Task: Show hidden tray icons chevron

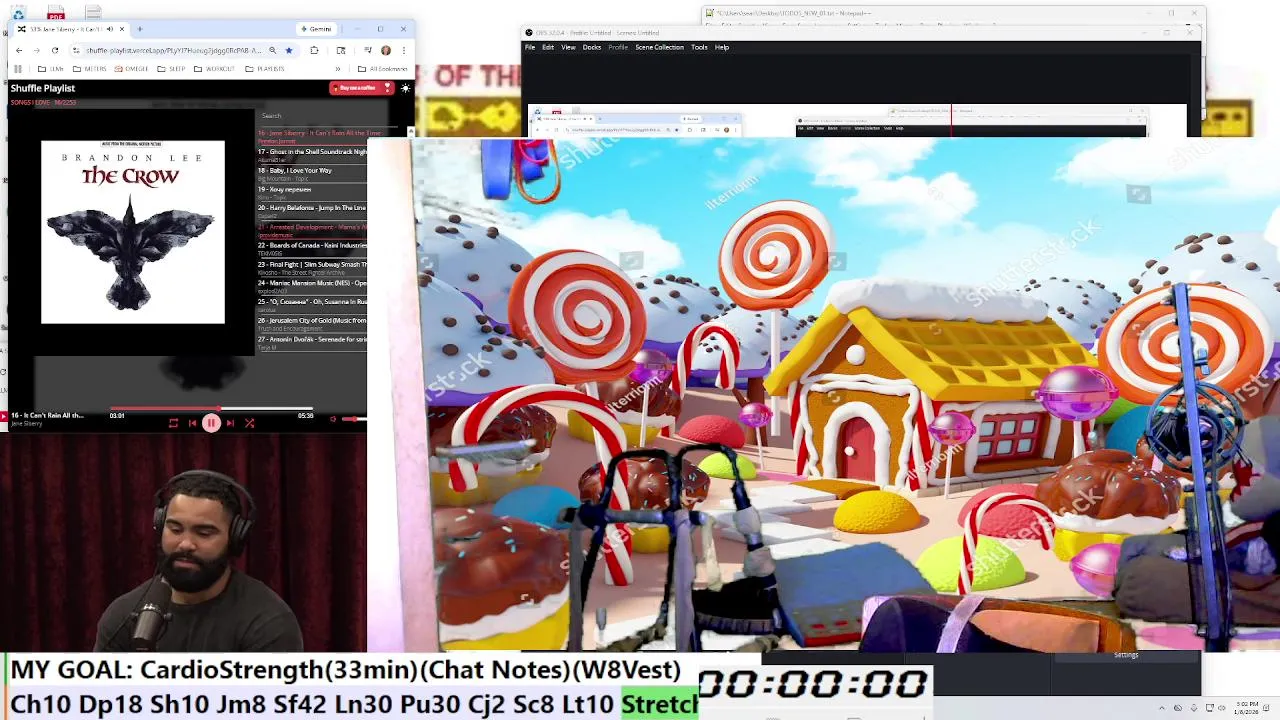Action: [x=1162, y=708]
